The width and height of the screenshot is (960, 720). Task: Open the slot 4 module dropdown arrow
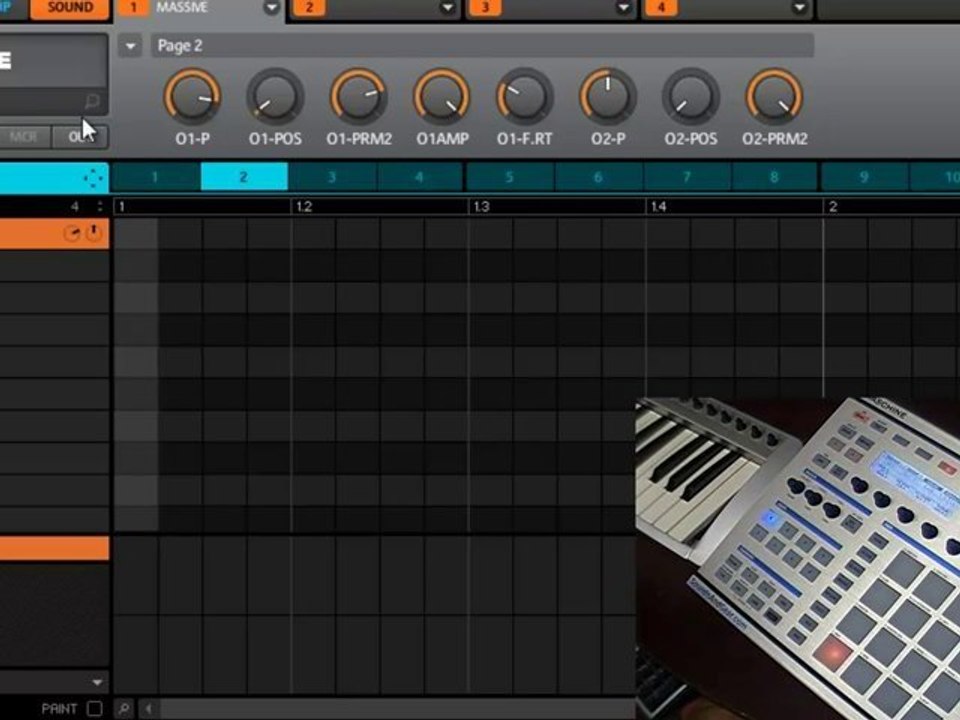(799, 8)
